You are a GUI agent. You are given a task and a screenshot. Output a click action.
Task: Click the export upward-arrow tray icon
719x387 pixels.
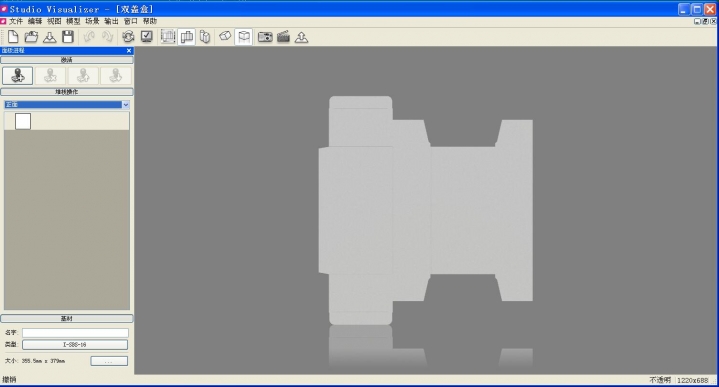coord(301,37)
